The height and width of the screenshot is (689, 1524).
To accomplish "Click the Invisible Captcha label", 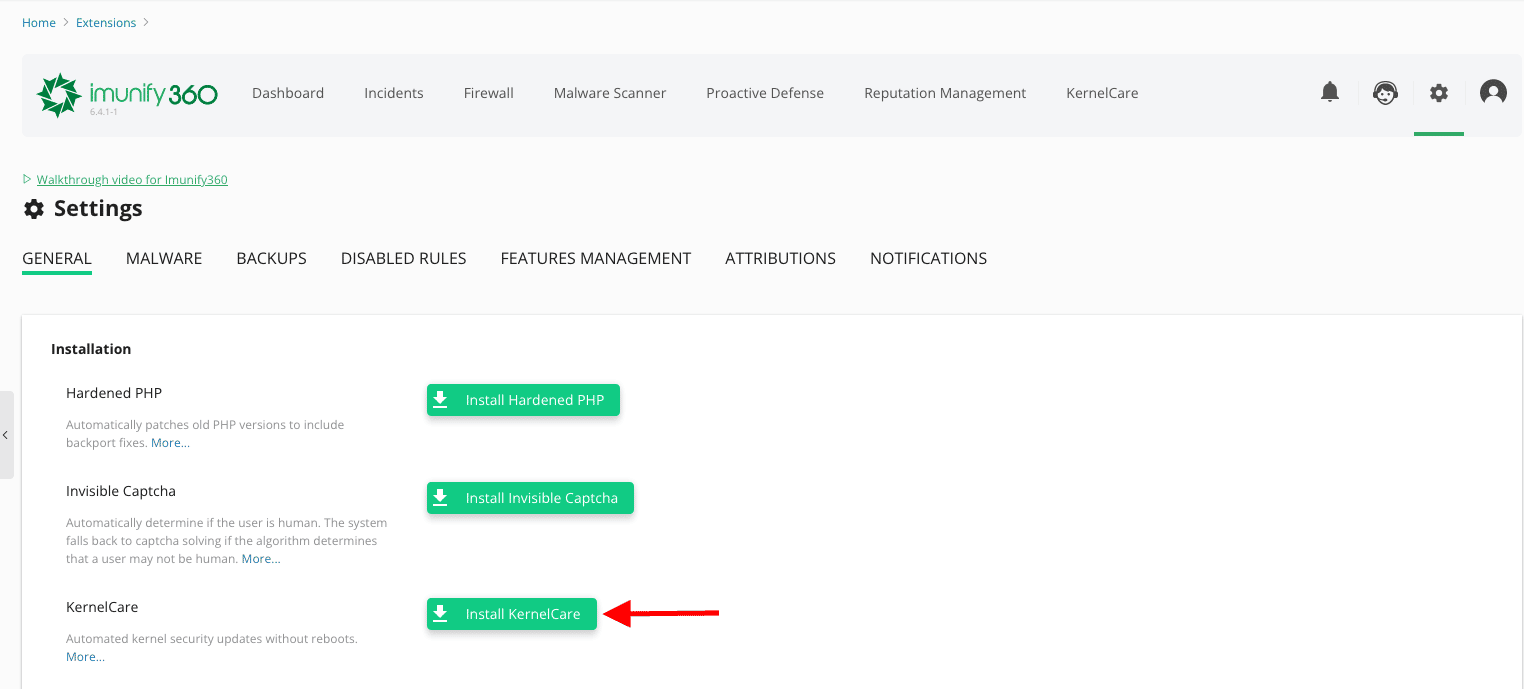I will click(x=121, y=491).
